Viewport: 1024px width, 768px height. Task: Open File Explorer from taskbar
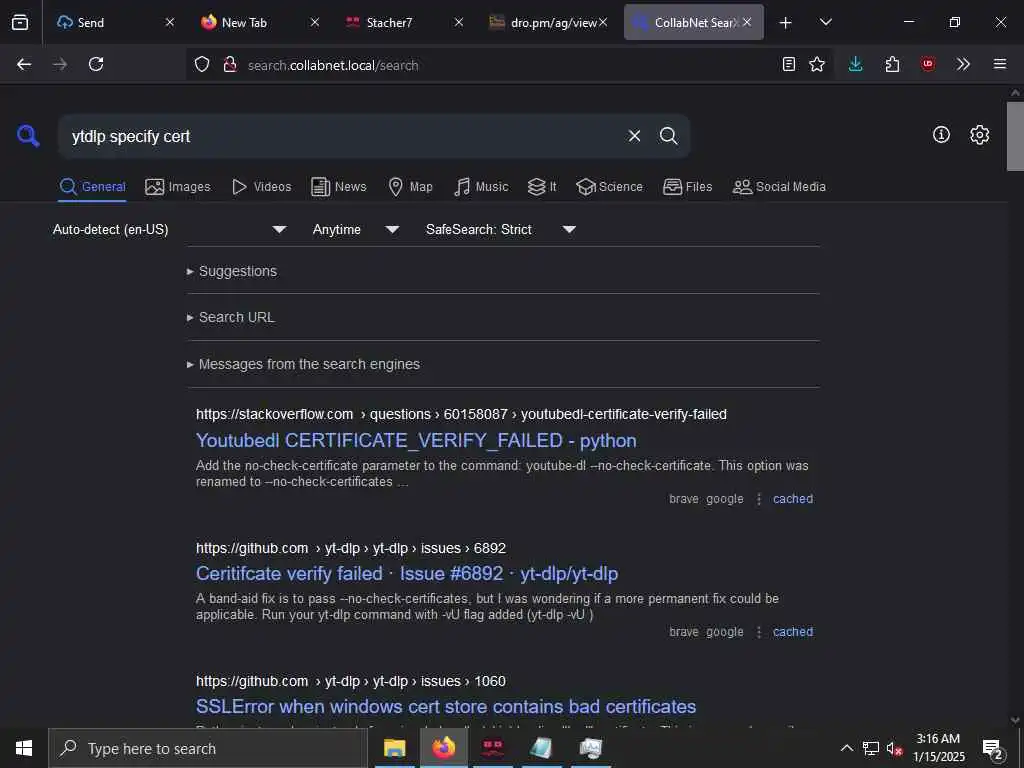[394, 748]
